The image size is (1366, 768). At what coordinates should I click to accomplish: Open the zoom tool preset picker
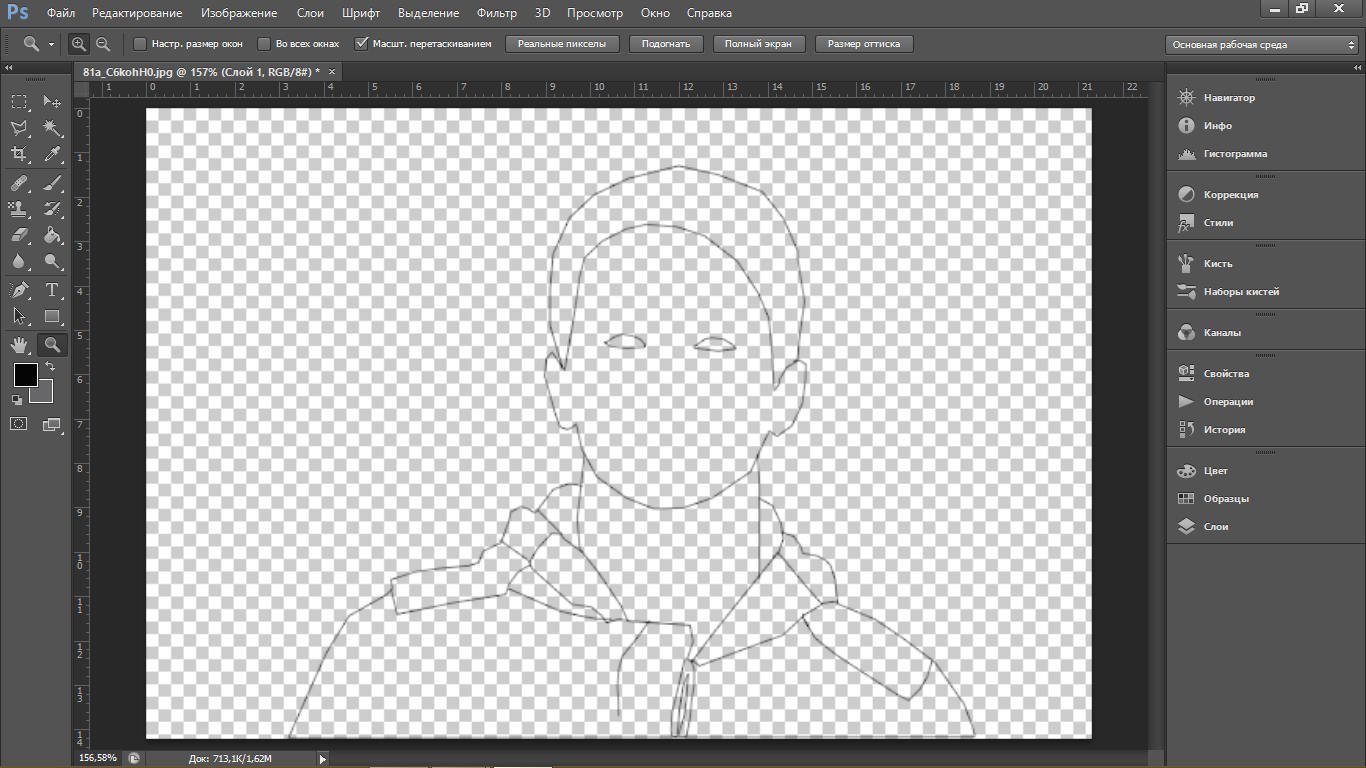(x=38, y=44)
